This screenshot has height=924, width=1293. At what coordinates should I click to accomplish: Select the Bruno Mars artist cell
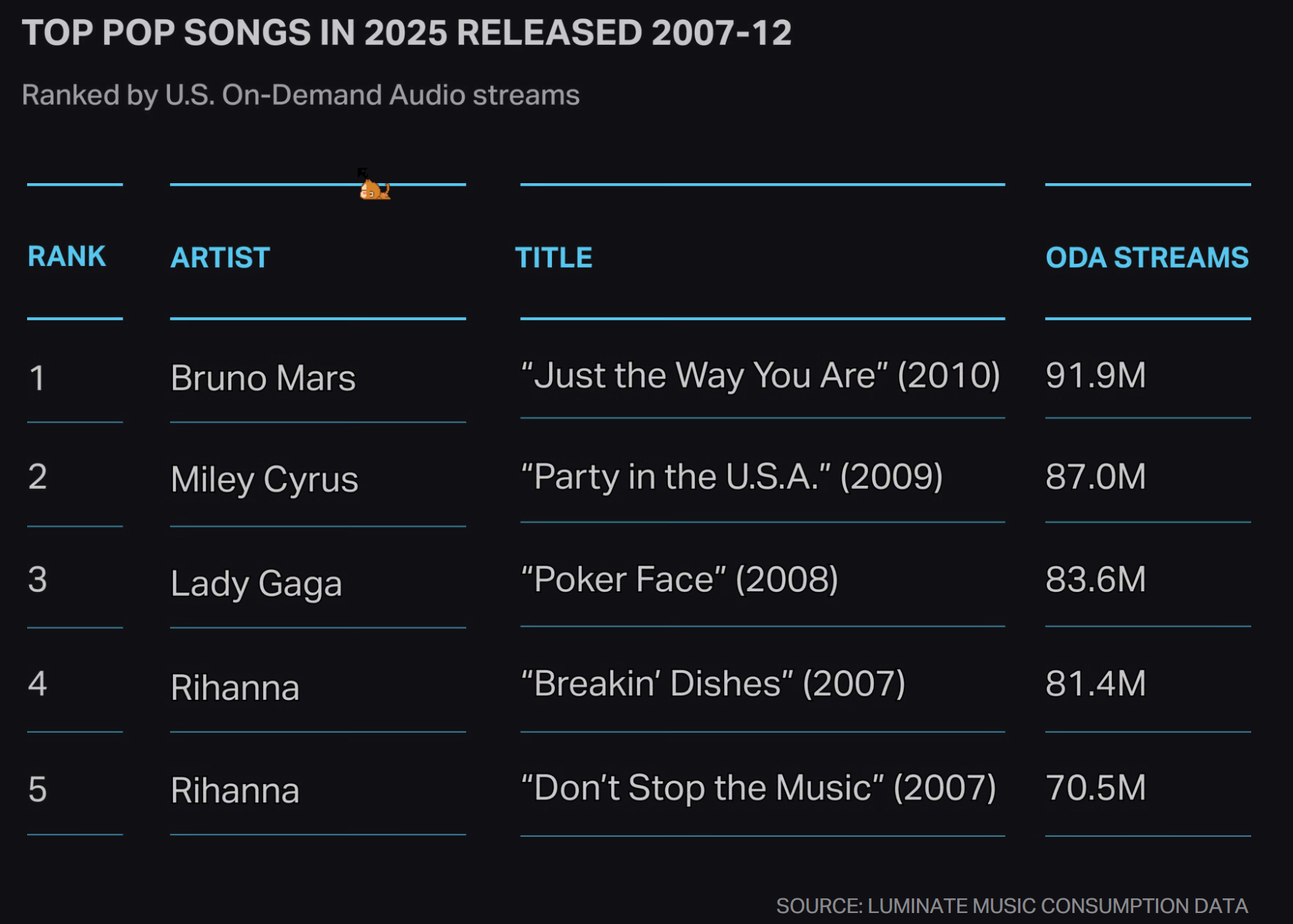(263, 378)
